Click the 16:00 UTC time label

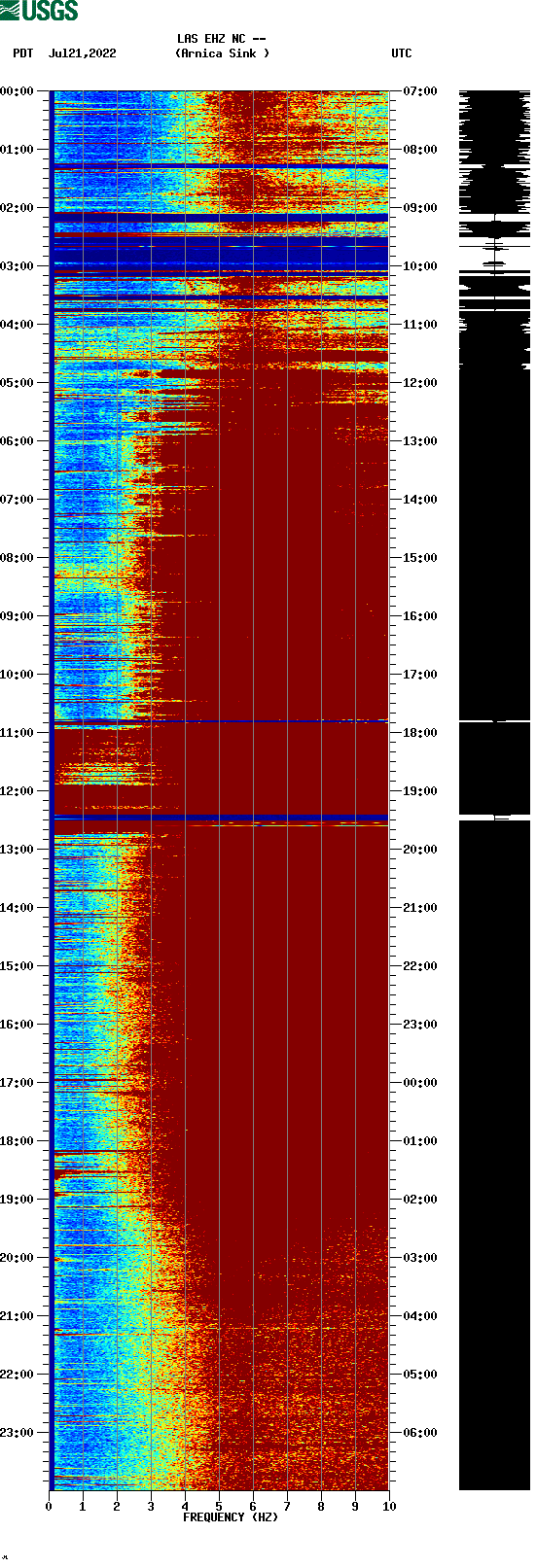click(x=420, y=616)
